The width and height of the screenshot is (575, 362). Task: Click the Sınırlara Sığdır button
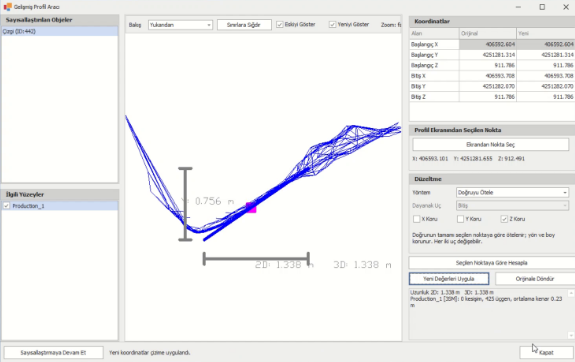click(x=244, y=25)
